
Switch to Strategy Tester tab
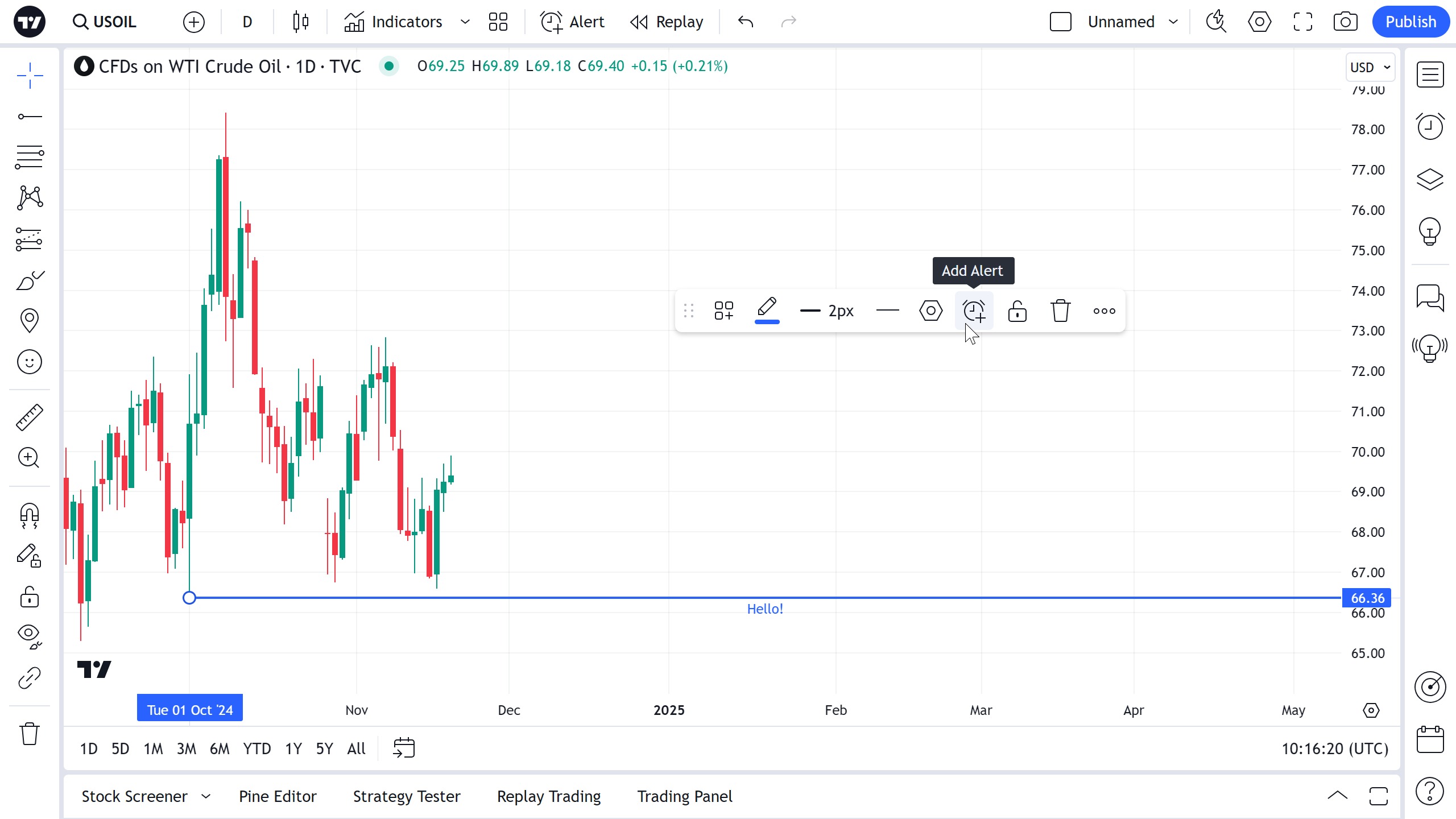tap(407, 796)
